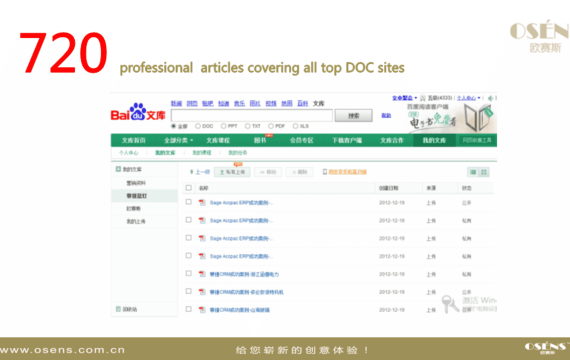The image size is (570, 360).
Task: Click the 地图 link above search box
Action: [287, 104]
